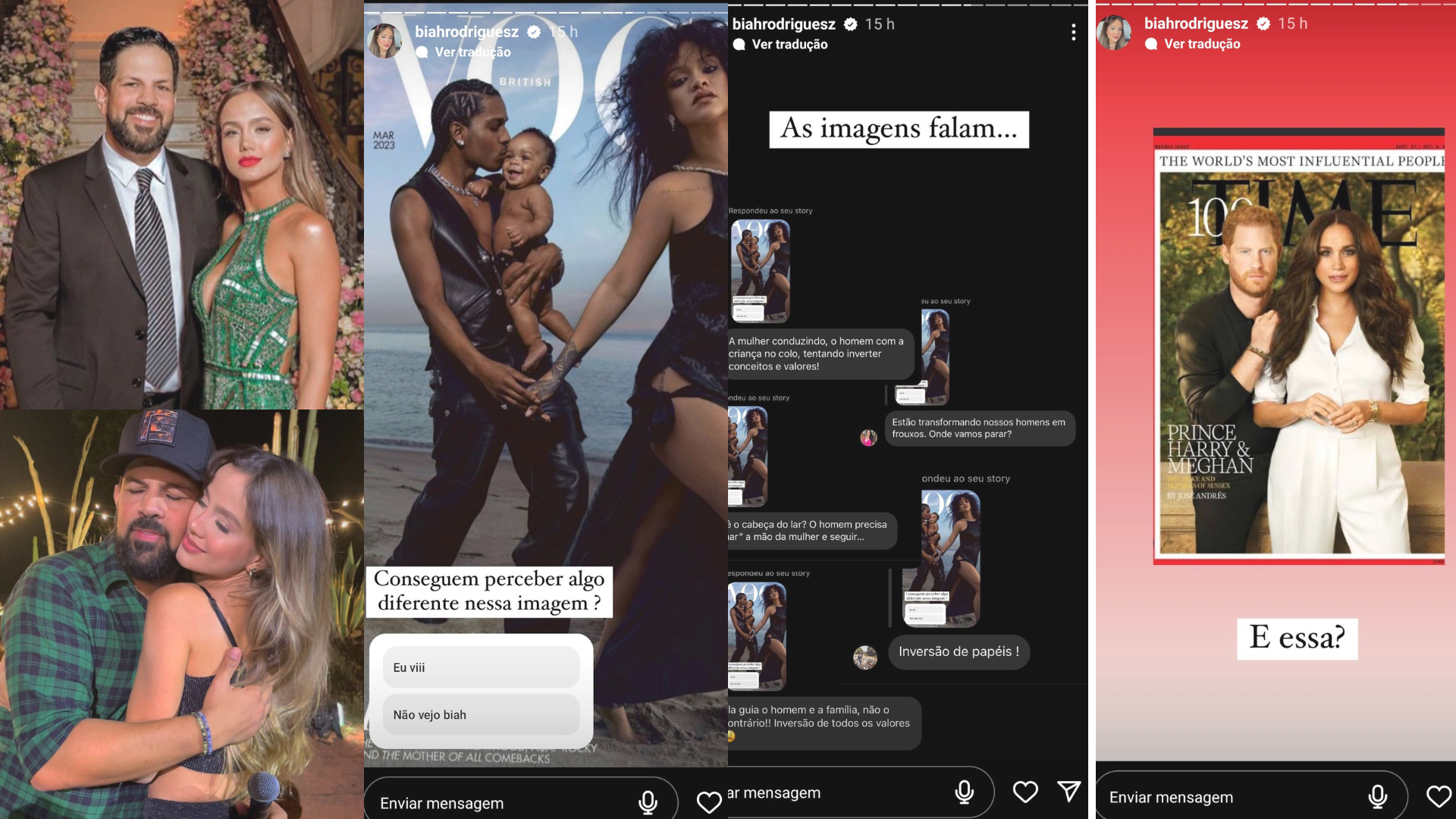Click the microphone icon in the TIME story
This screenshot has height=819, width=1456.
point(1378,797)
